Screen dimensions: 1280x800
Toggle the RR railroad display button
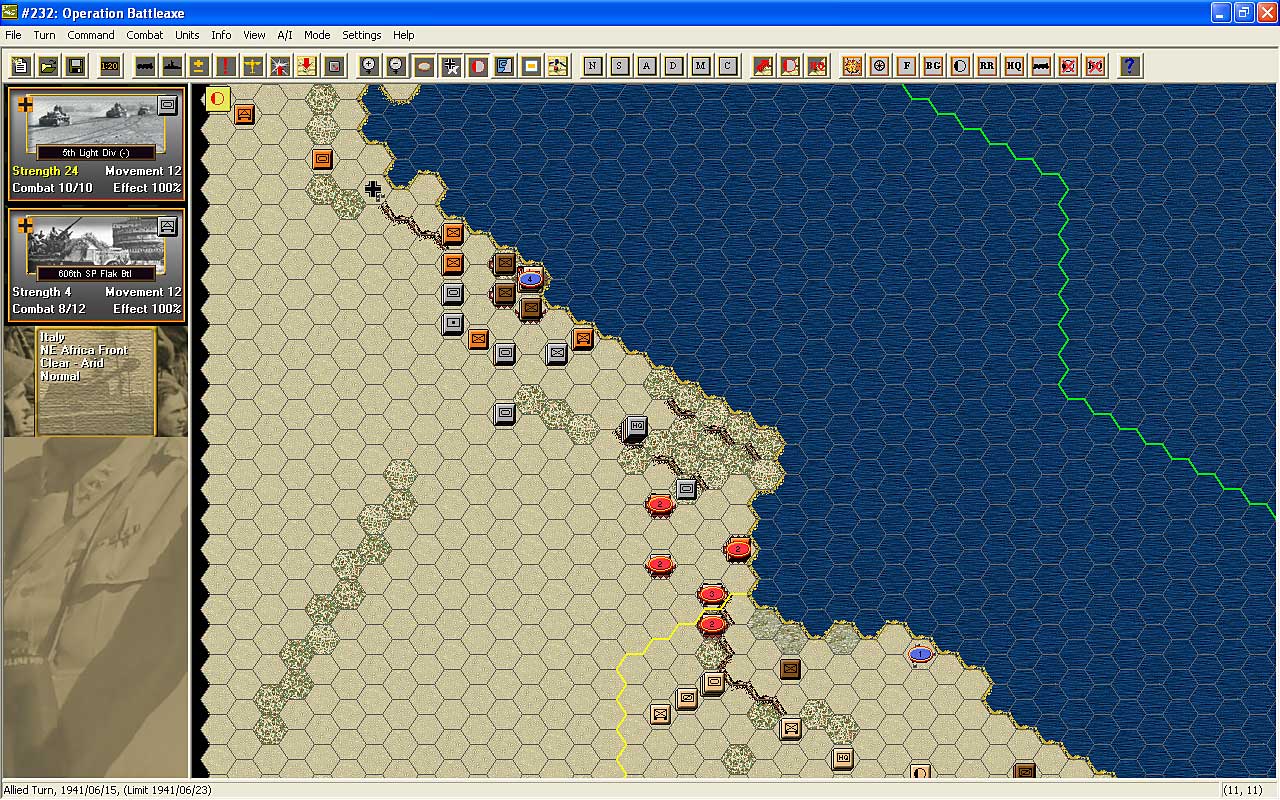(987, 66)
